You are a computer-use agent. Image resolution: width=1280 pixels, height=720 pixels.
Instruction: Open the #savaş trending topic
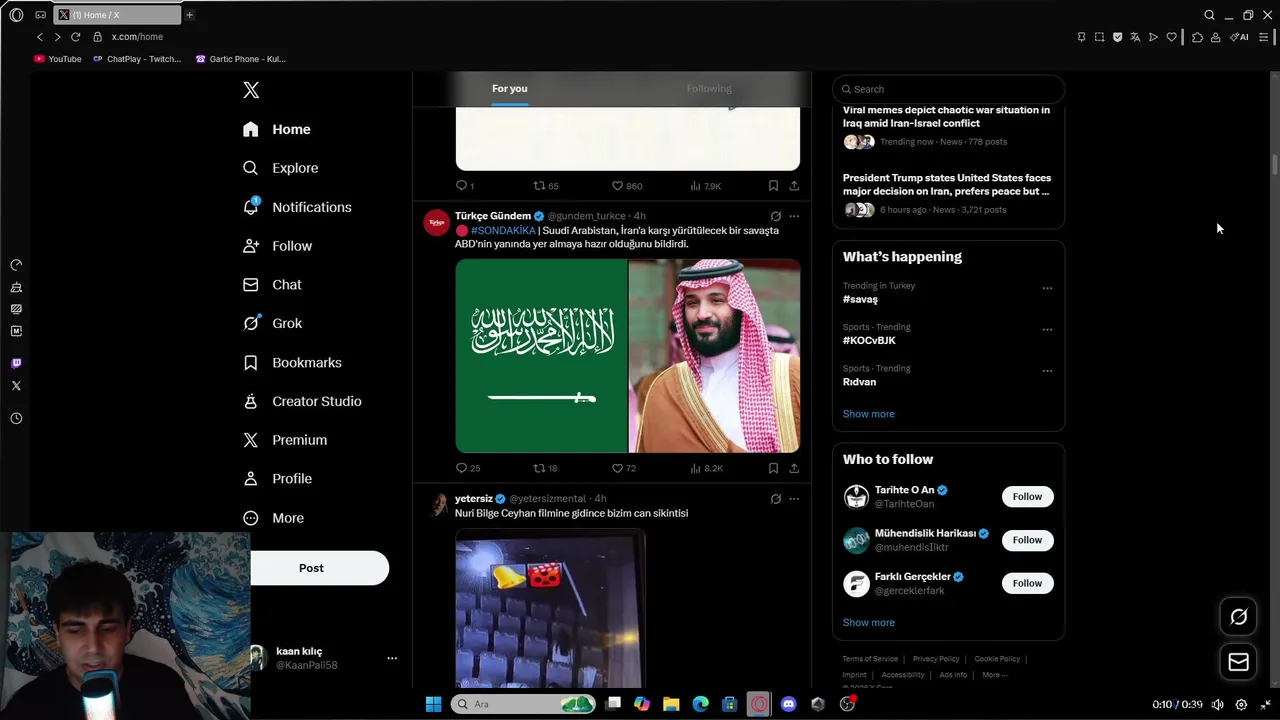click(860, 299)
